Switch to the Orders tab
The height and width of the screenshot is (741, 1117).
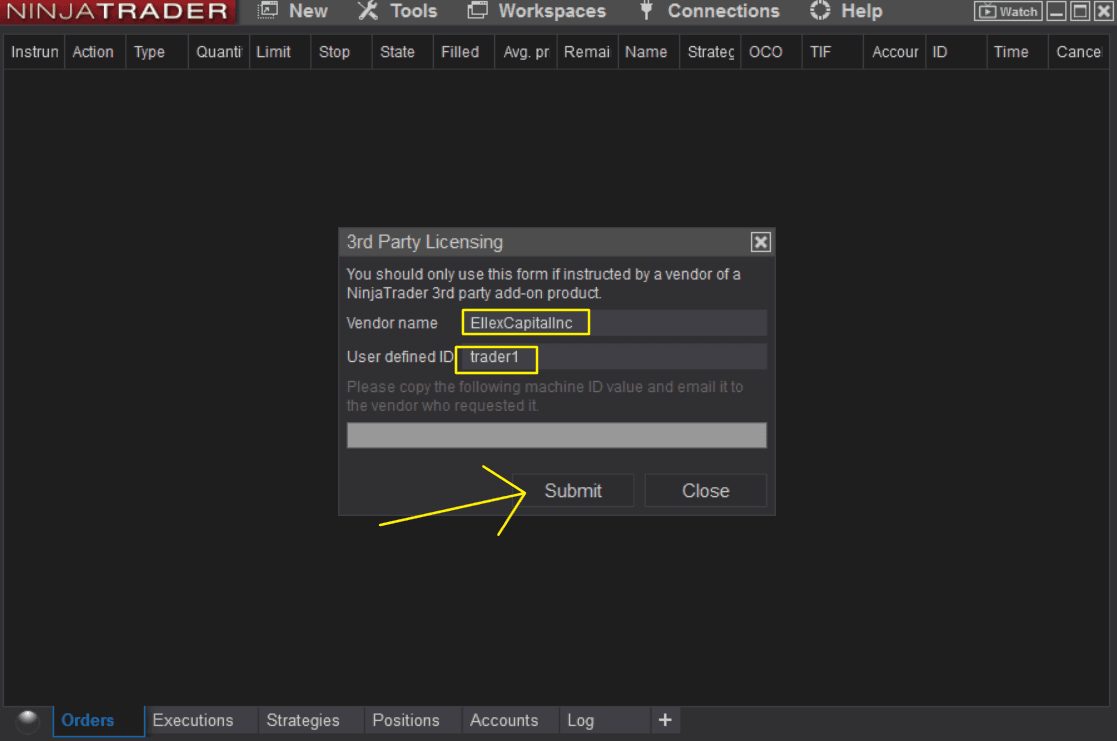(98, 720)
